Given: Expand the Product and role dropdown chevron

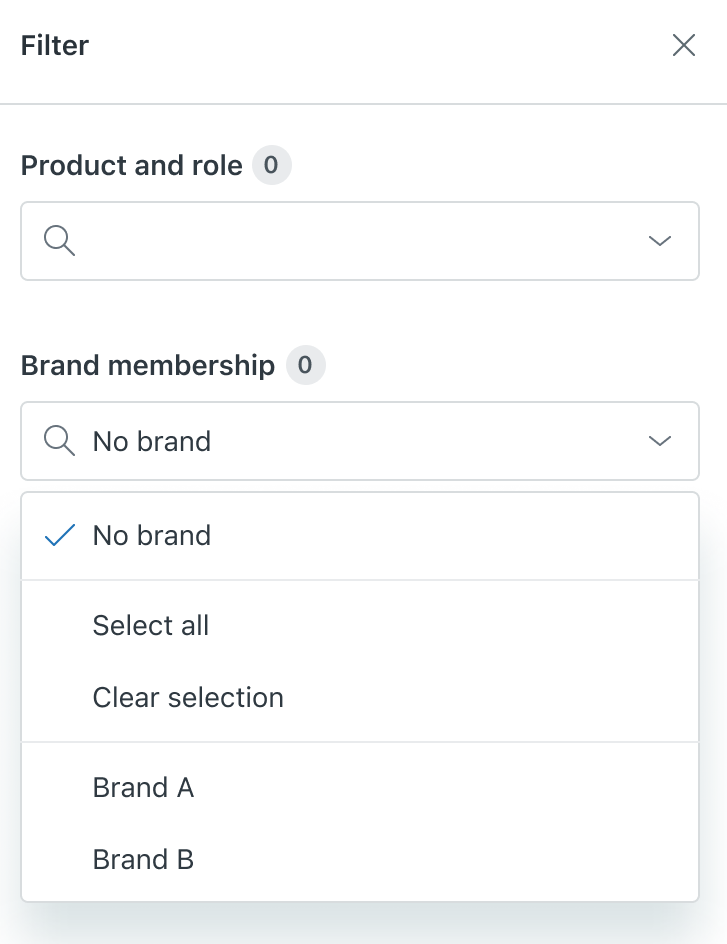Looking at the screenshot, I should point(660,241).
